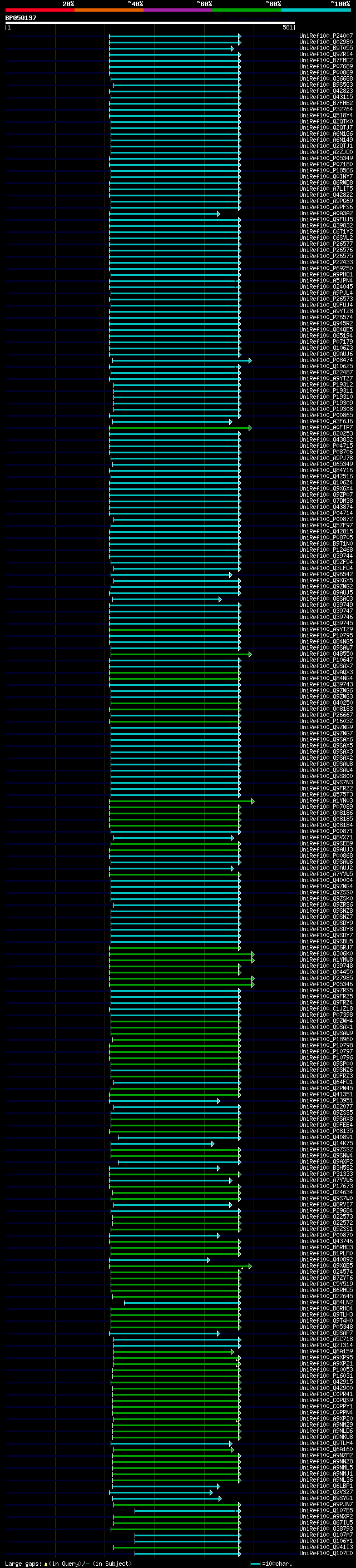Select the UniRef100_A9NKU8 entry
The height and width of the screenshot is (1568, 356).
click(x=326, y=1437)
